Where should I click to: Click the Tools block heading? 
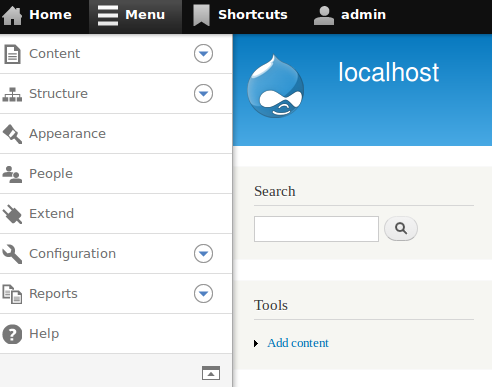pyautogui.click(x=271, y=305)
